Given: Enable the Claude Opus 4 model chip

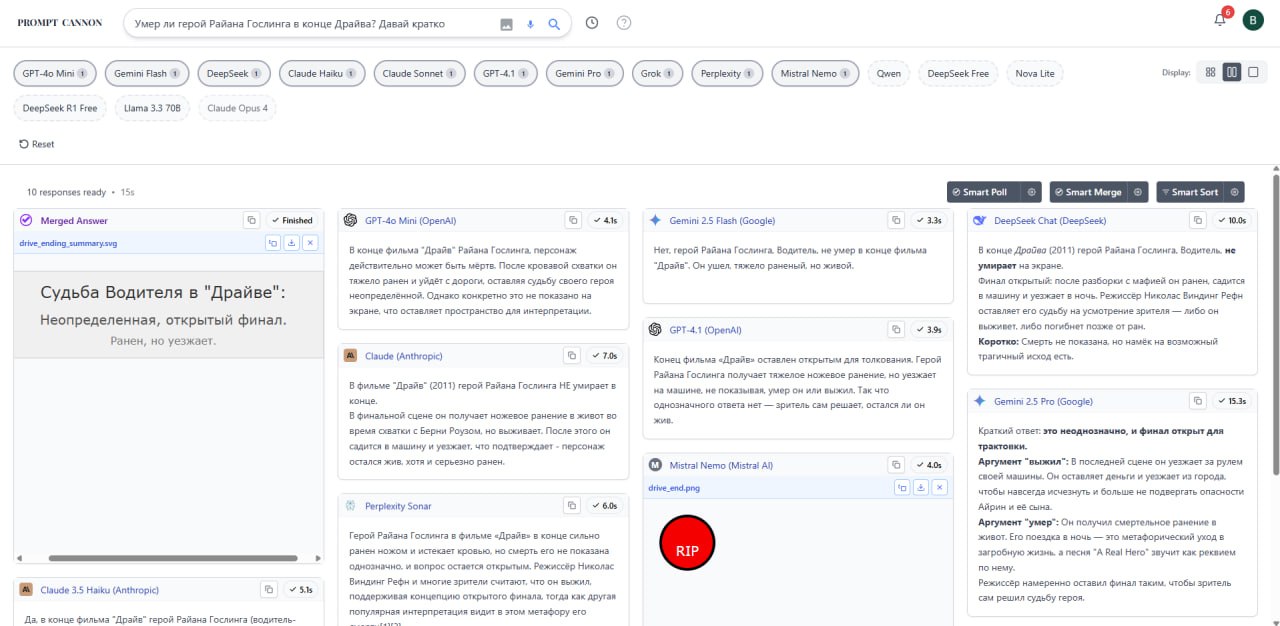Looking at the screenshot, I should tap(237, 107).
